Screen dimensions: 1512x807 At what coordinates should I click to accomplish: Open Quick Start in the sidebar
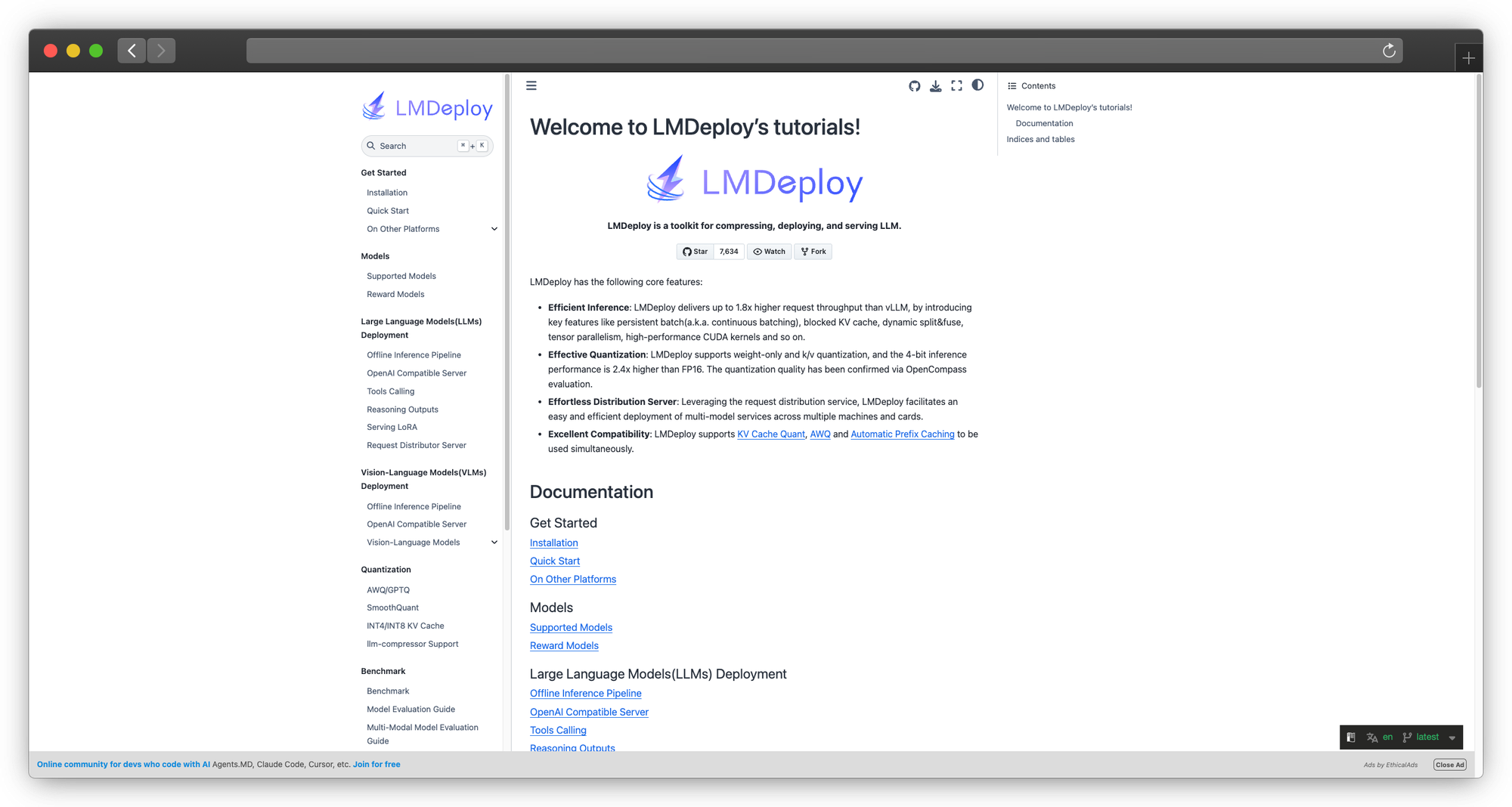(388, 211)
